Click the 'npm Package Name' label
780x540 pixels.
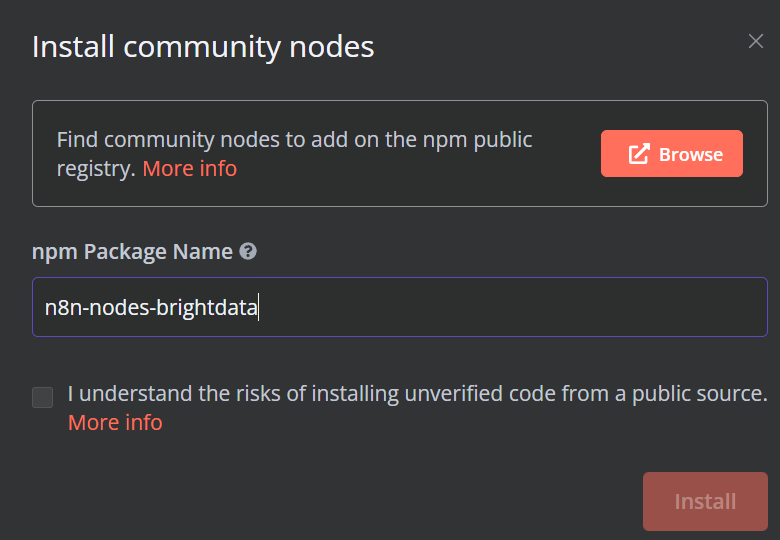pos(132,252)
